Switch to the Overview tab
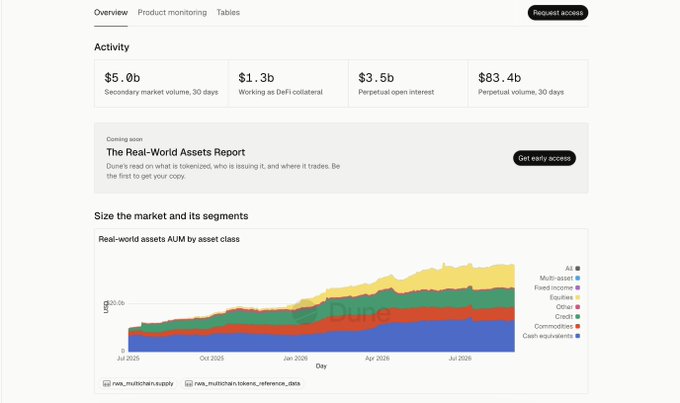Viewport: 680px width, 403px height. (111, 13)
